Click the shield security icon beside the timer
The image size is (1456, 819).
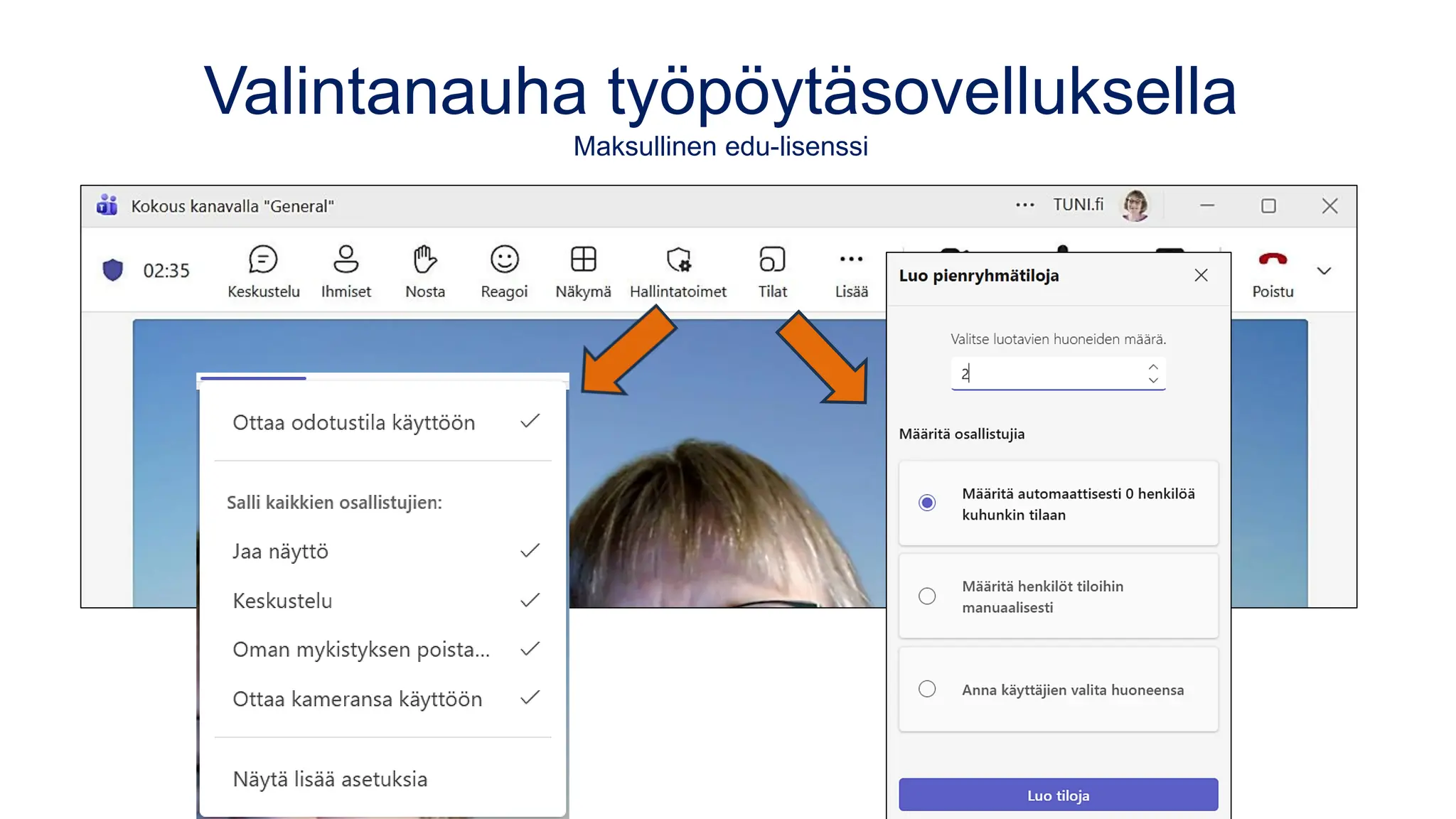coord(113,270)
